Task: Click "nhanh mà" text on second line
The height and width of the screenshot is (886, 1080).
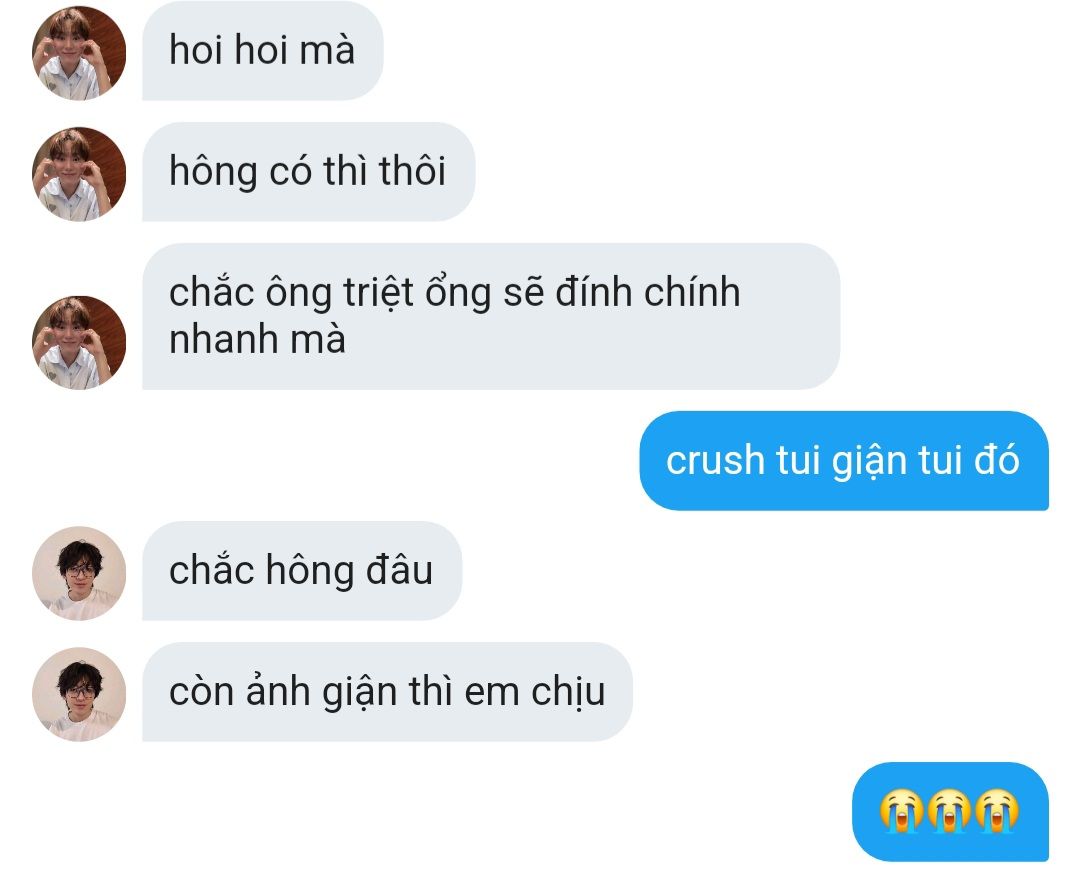Action: coord(257,340)
